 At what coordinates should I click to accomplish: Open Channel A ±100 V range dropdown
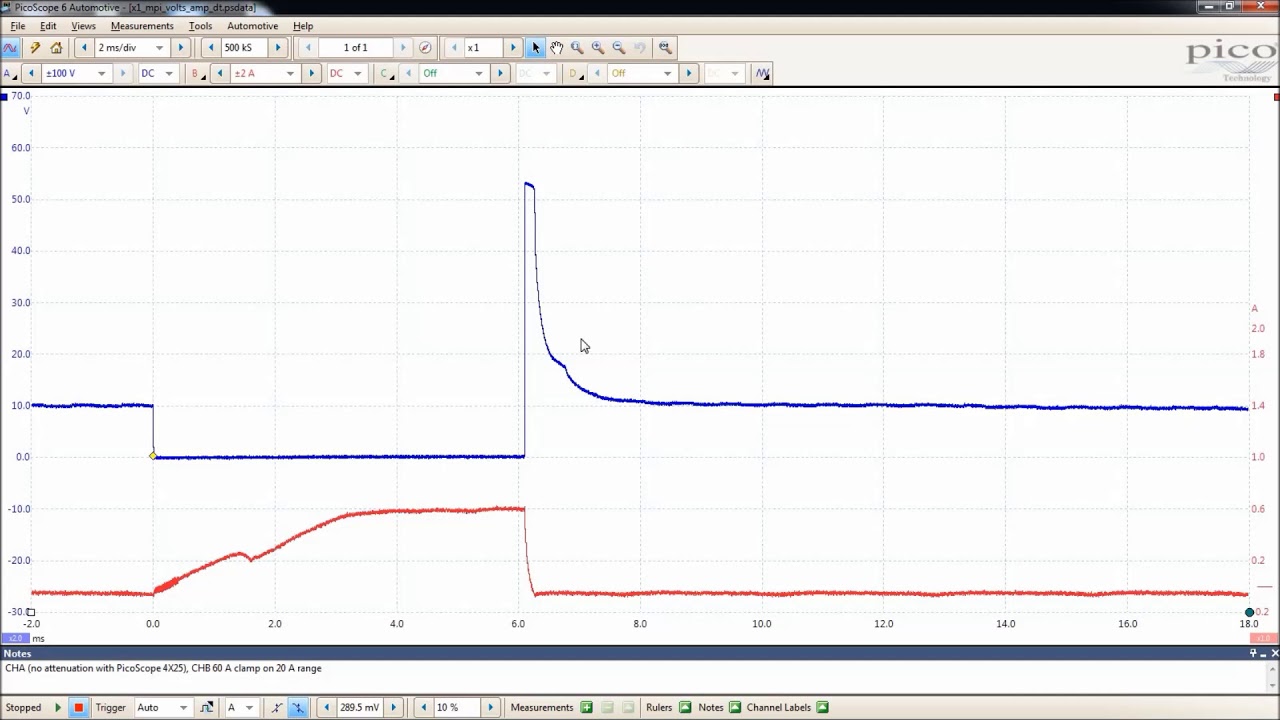tap(101, 73)
